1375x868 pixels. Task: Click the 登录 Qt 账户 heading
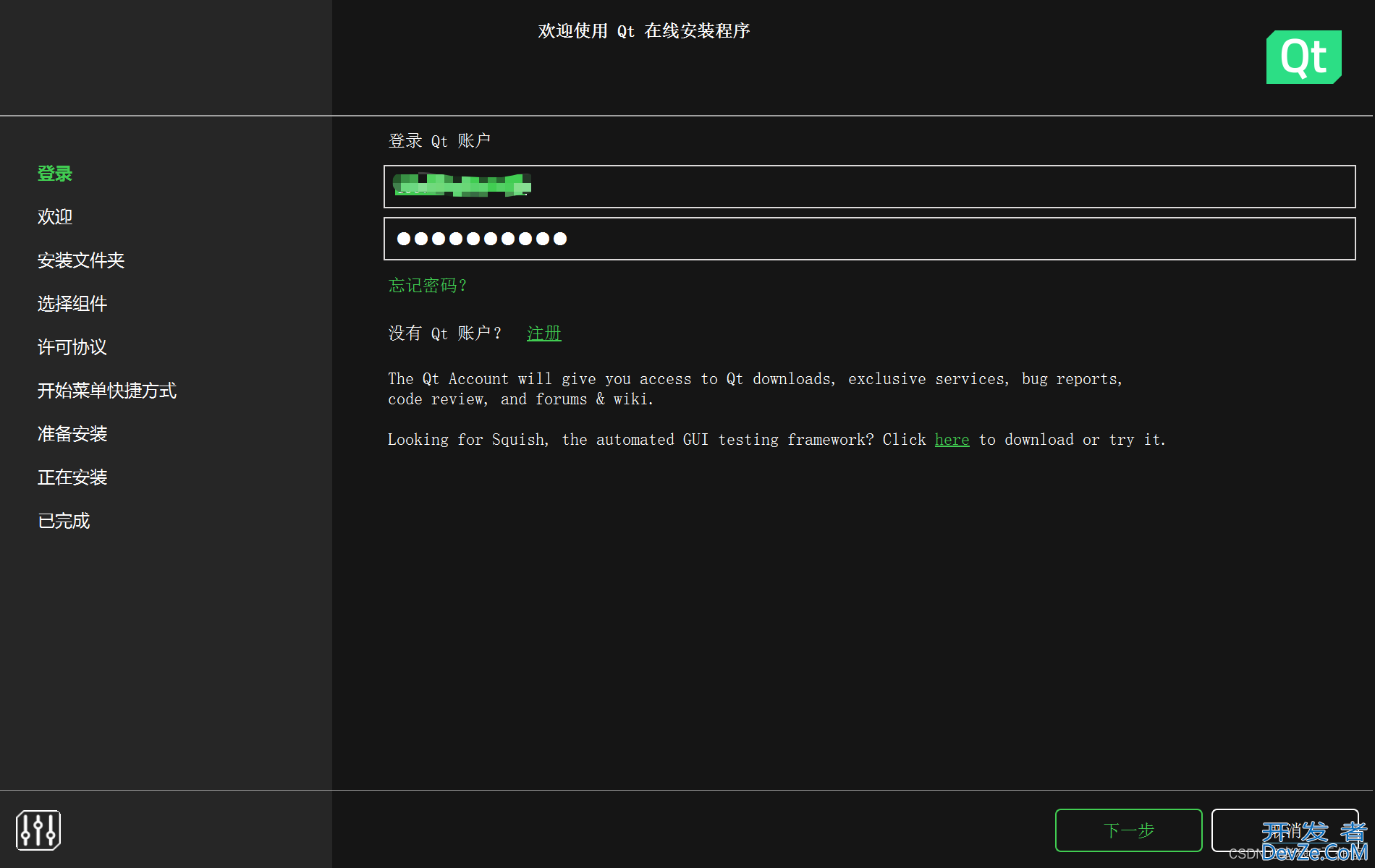pos(439,141)
